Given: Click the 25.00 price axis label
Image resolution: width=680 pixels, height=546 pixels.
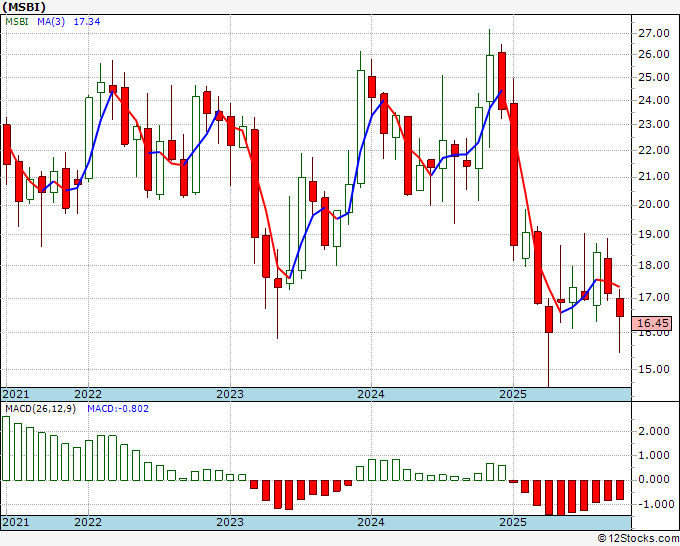Looking at the screenshot, I should tap(654, 77).
